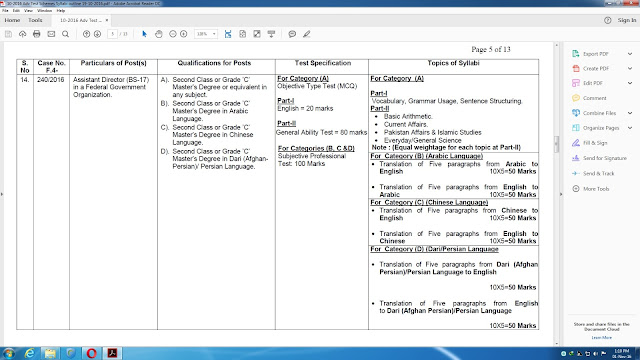Image resolution: width=640 pixels, height=360 pixels.
Task: Click the current page number field
Action: [113, 34]
